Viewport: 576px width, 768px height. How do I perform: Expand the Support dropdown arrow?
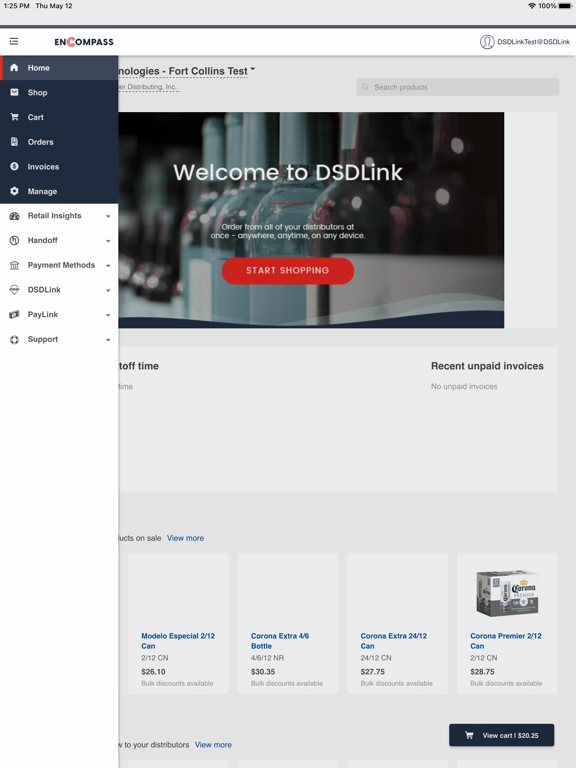[x=108, y=340]
